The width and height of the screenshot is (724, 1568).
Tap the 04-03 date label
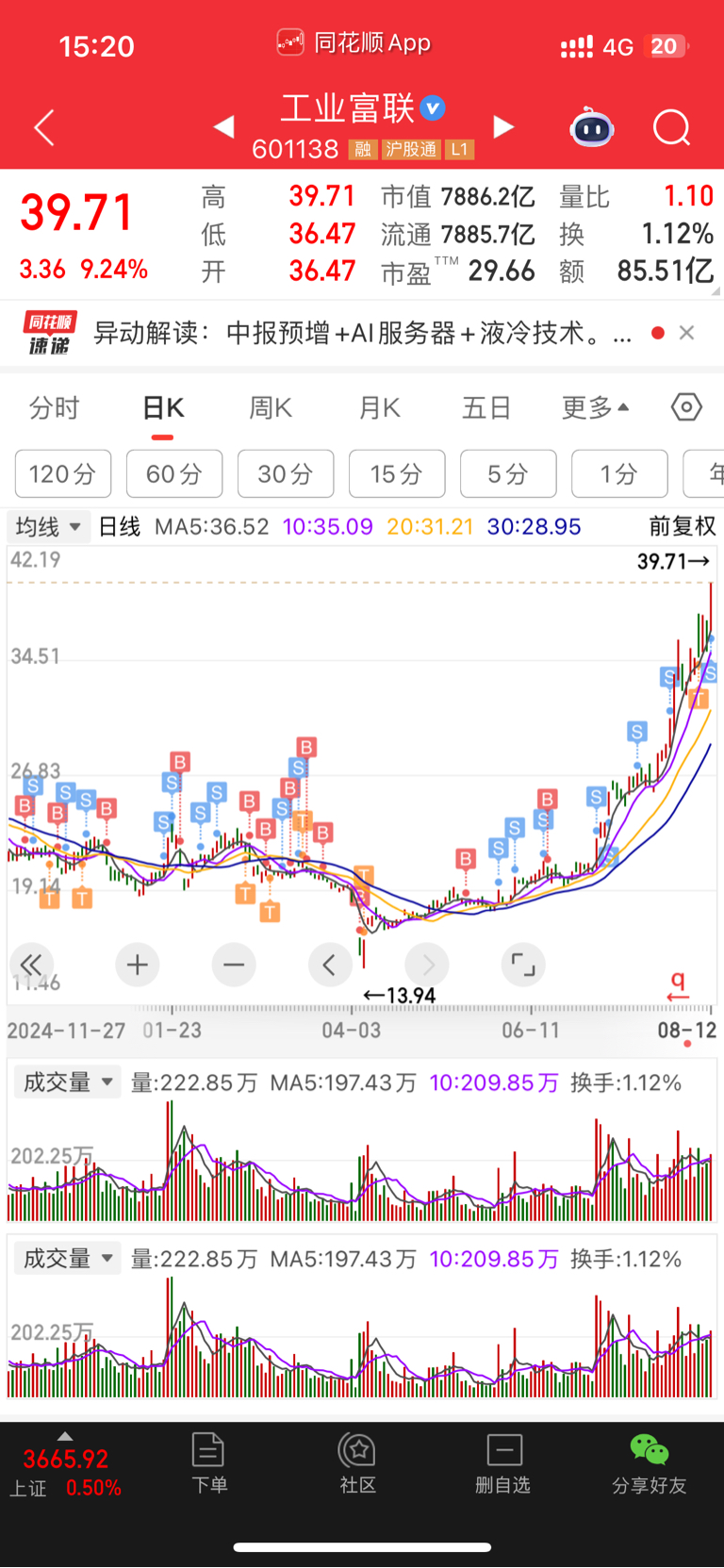coord(352,1031)
